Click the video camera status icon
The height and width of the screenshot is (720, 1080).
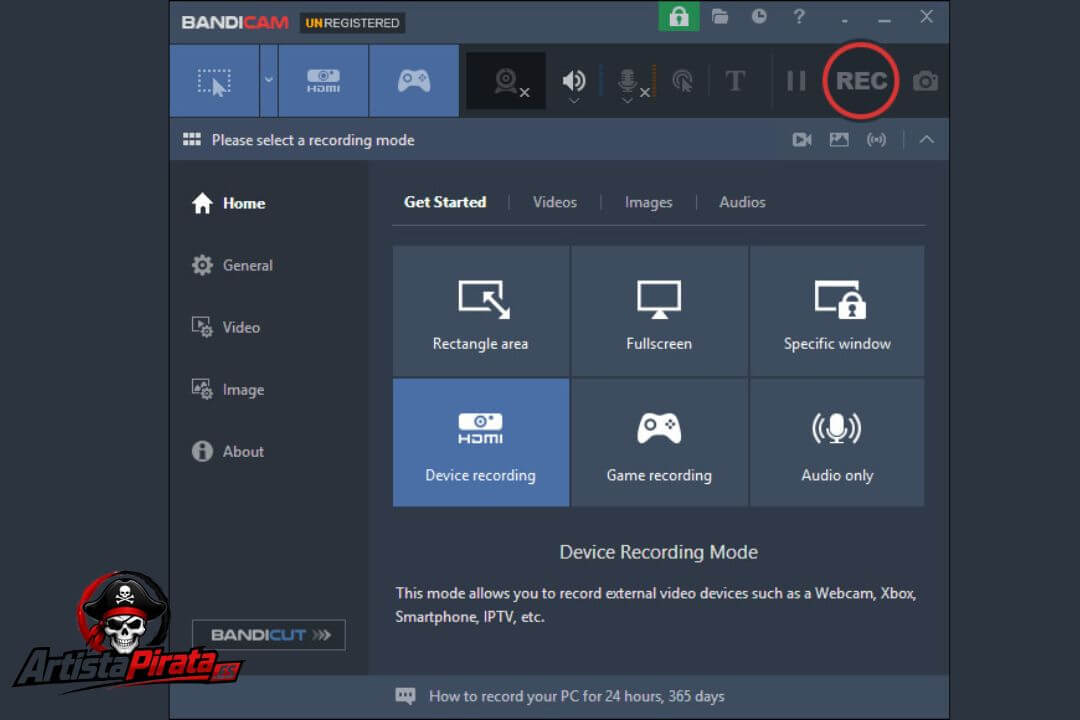pyautogui.click(x=802, y=140)
